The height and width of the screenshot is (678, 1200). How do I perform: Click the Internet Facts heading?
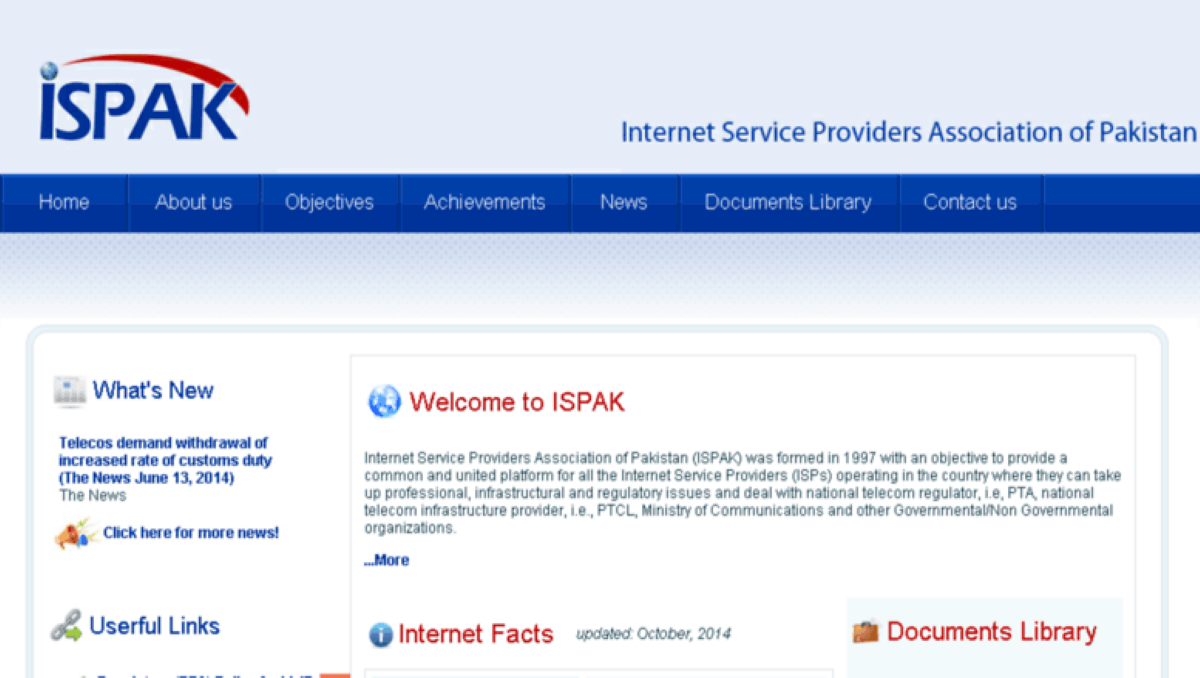pos(476,634)
